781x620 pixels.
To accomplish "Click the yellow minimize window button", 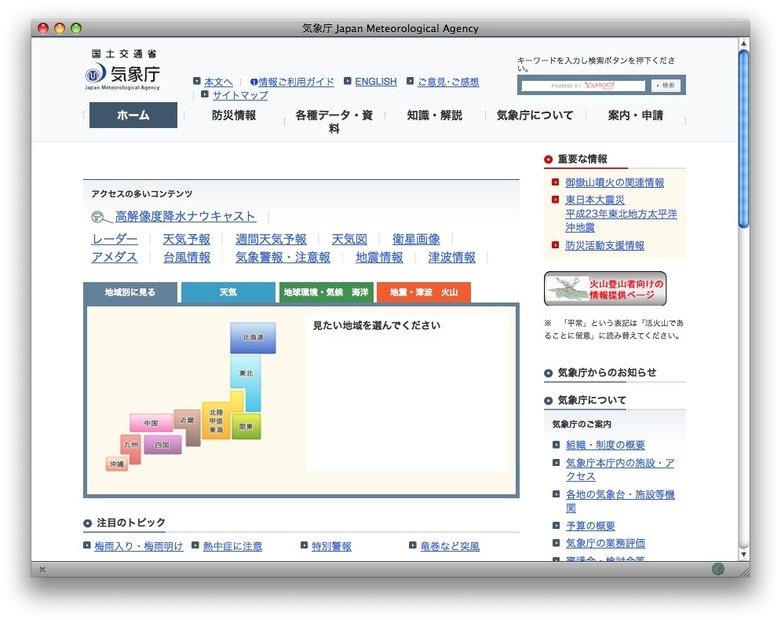I will [x=60, y=28].
